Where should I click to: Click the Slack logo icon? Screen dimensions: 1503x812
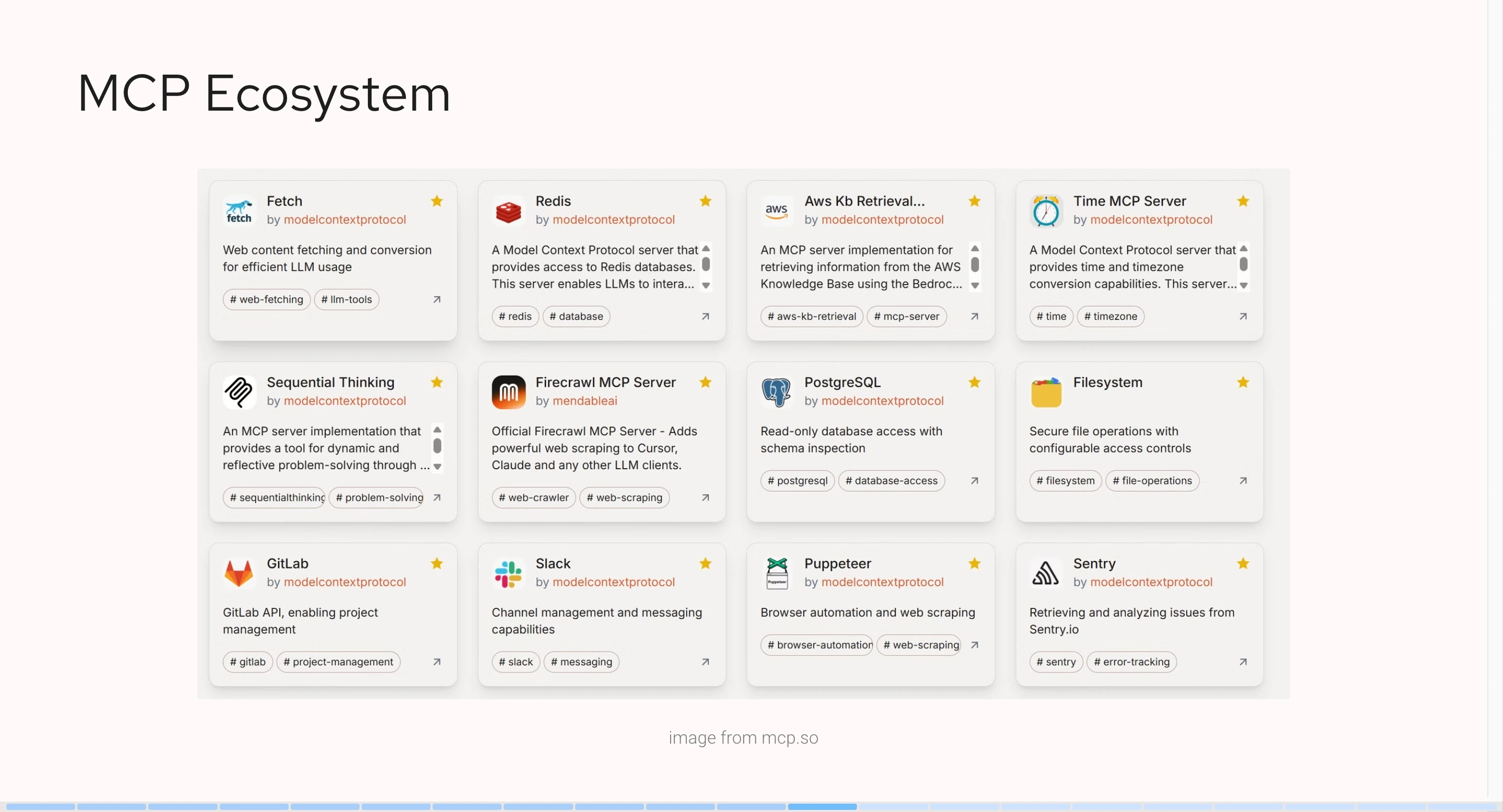click(508, 574)
